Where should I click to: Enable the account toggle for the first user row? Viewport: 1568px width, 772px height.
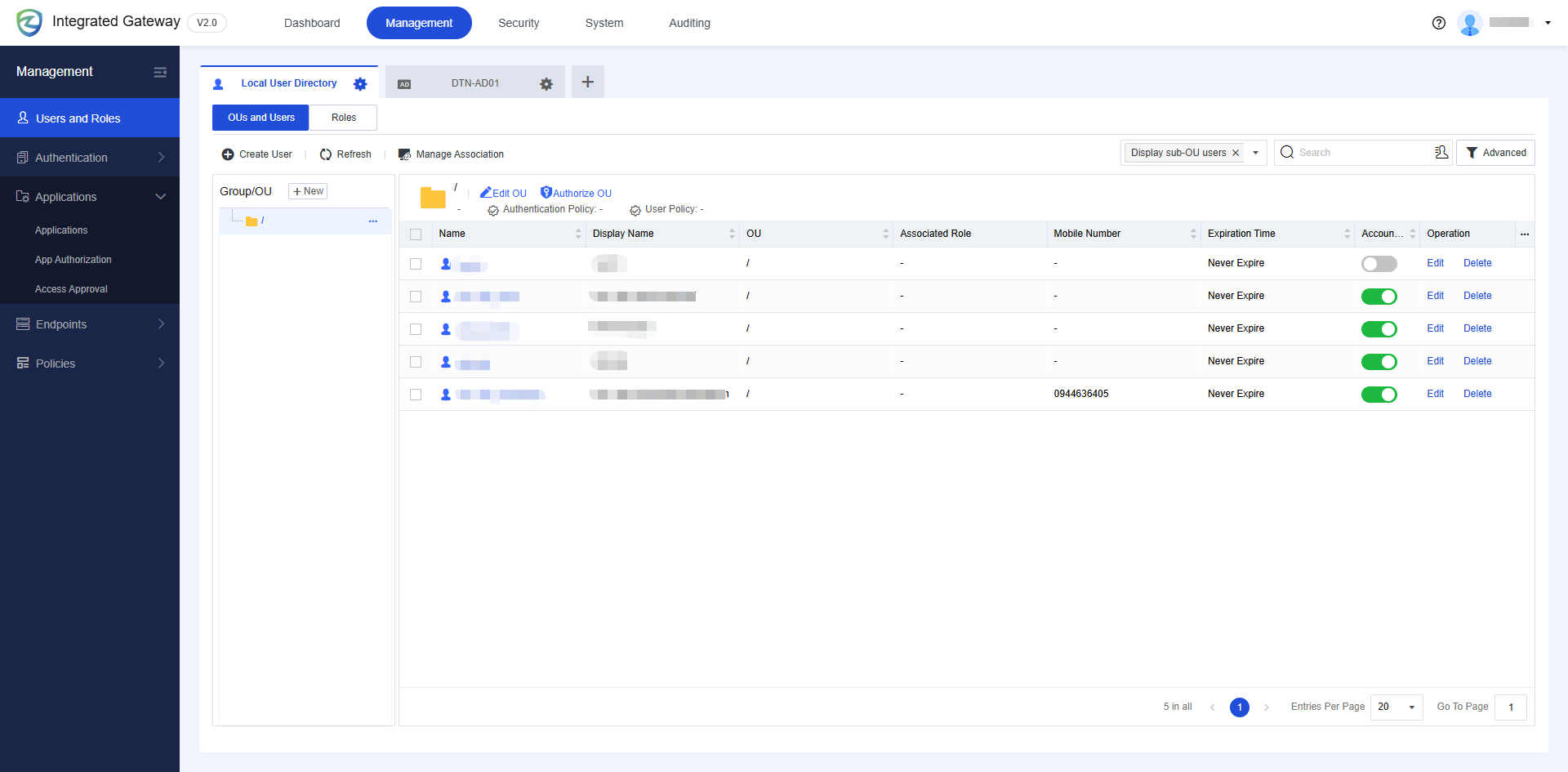1379,263
